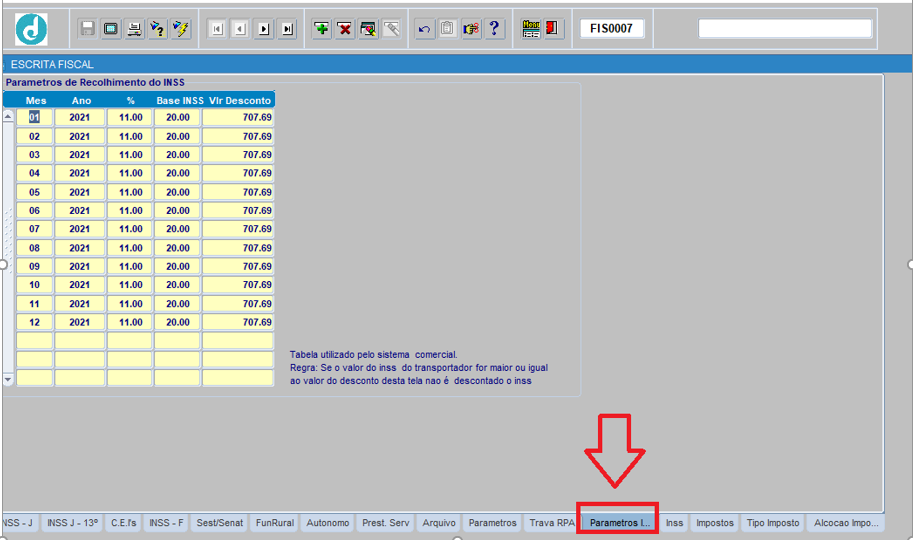The image size is (913, 540).
Task: Click the Menu icon in toolbar
Action: pyautogui.click(x=531, y=29)
